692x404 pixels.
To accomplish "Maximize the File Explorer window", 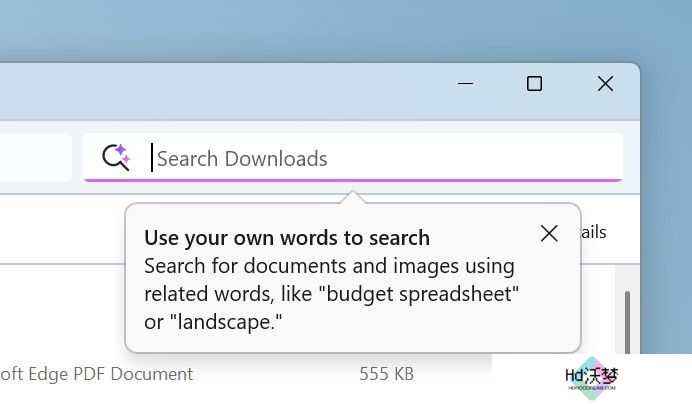I will pyautogui.click(x=534, y=83).
